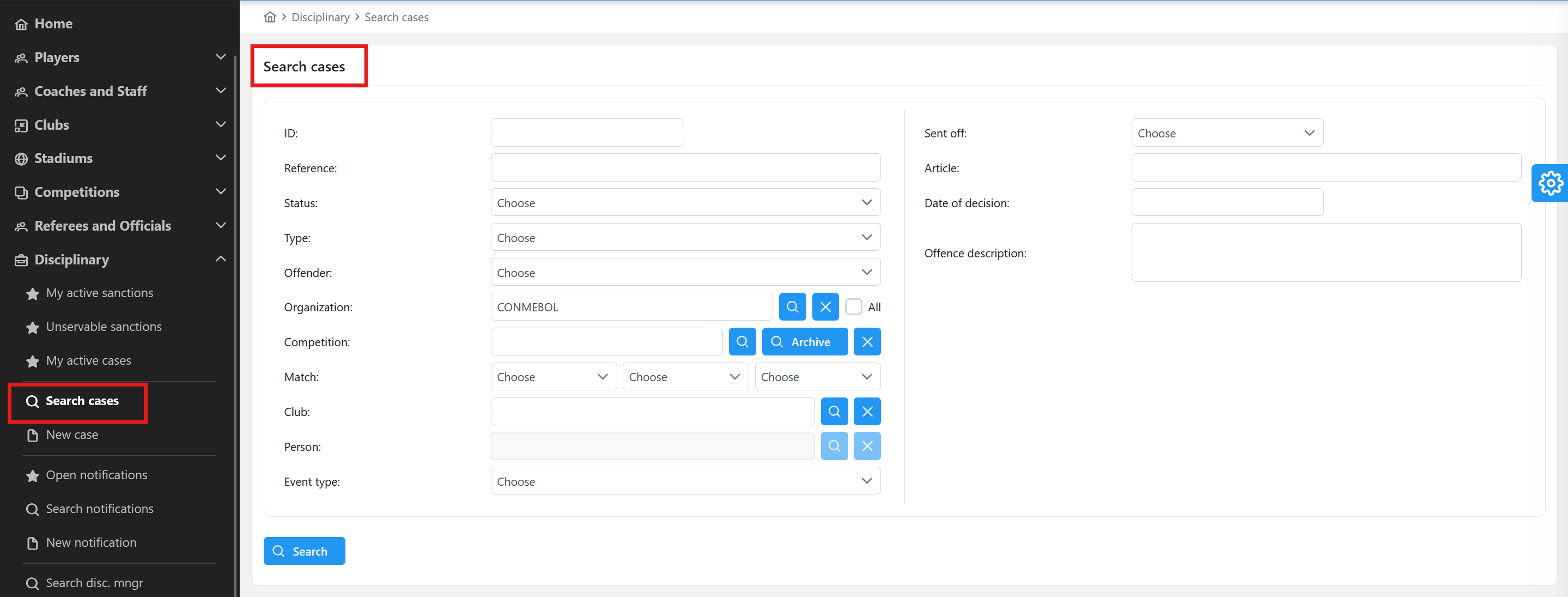Click the Organization search magnifier icon
The width and height of the screenshot is (1568, 597).
[x=792, y=307]
